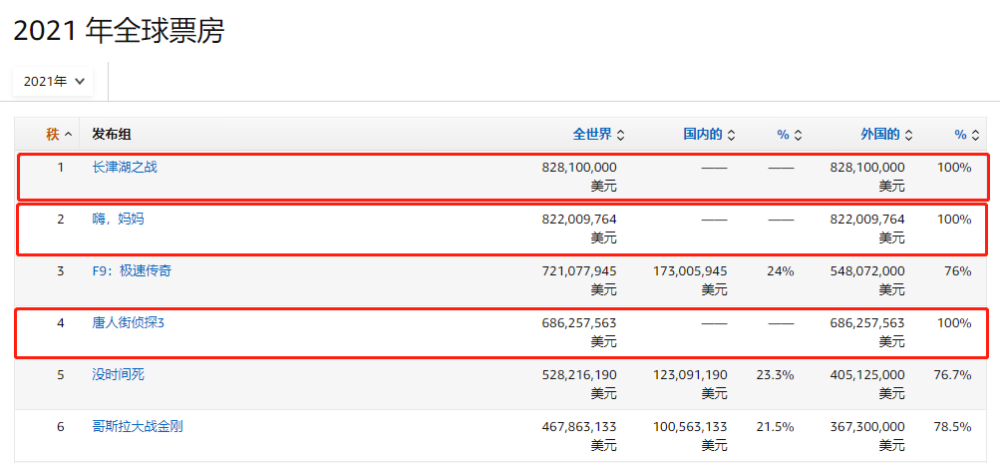Select rank number 3 cell
The width and height of the screenshot is (1000, 463).
coord(61,271)
